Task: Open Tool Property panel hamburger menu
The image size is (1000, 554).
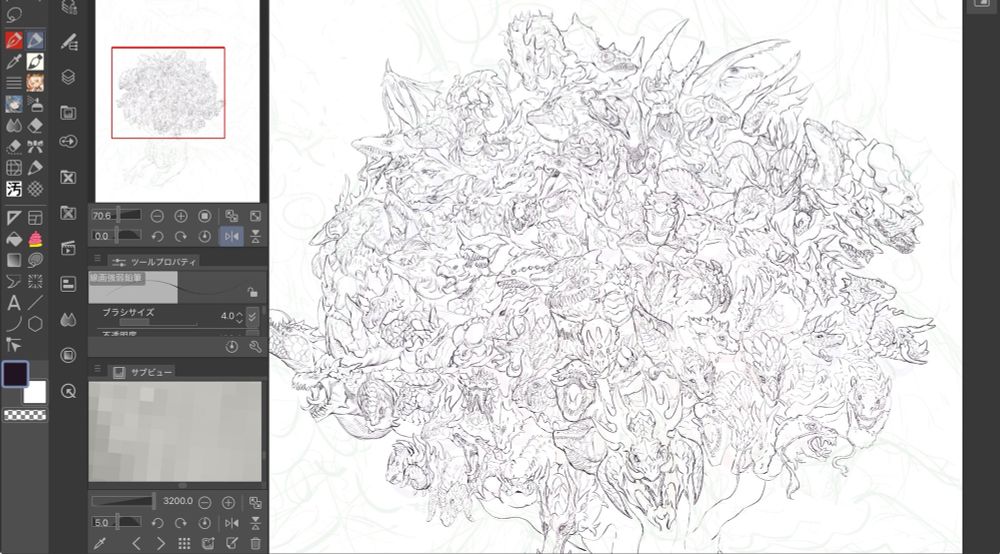Action: click(x=97, y=259)
